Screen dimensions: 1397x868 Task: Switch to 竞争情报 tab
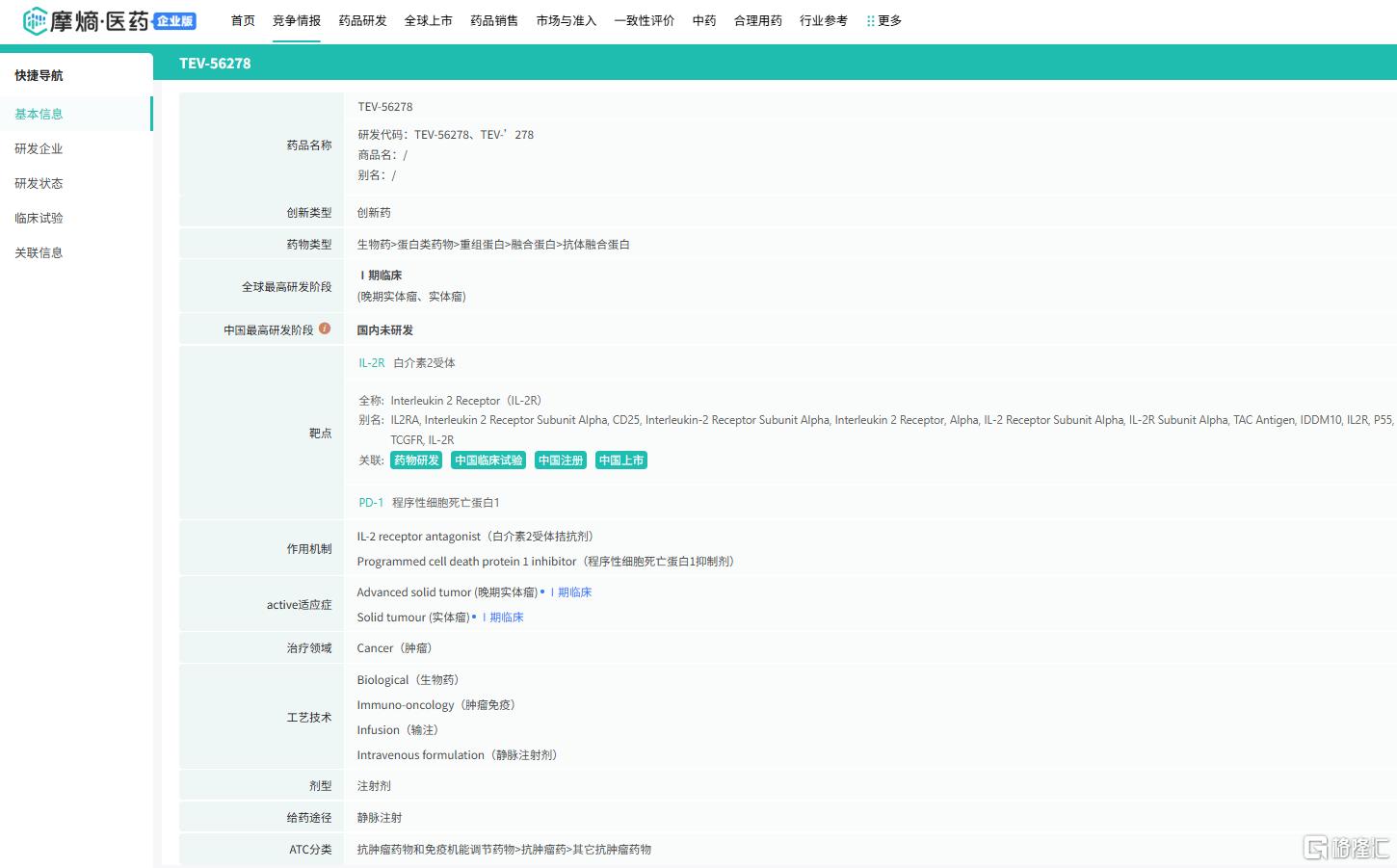click(x=297, y=20)
